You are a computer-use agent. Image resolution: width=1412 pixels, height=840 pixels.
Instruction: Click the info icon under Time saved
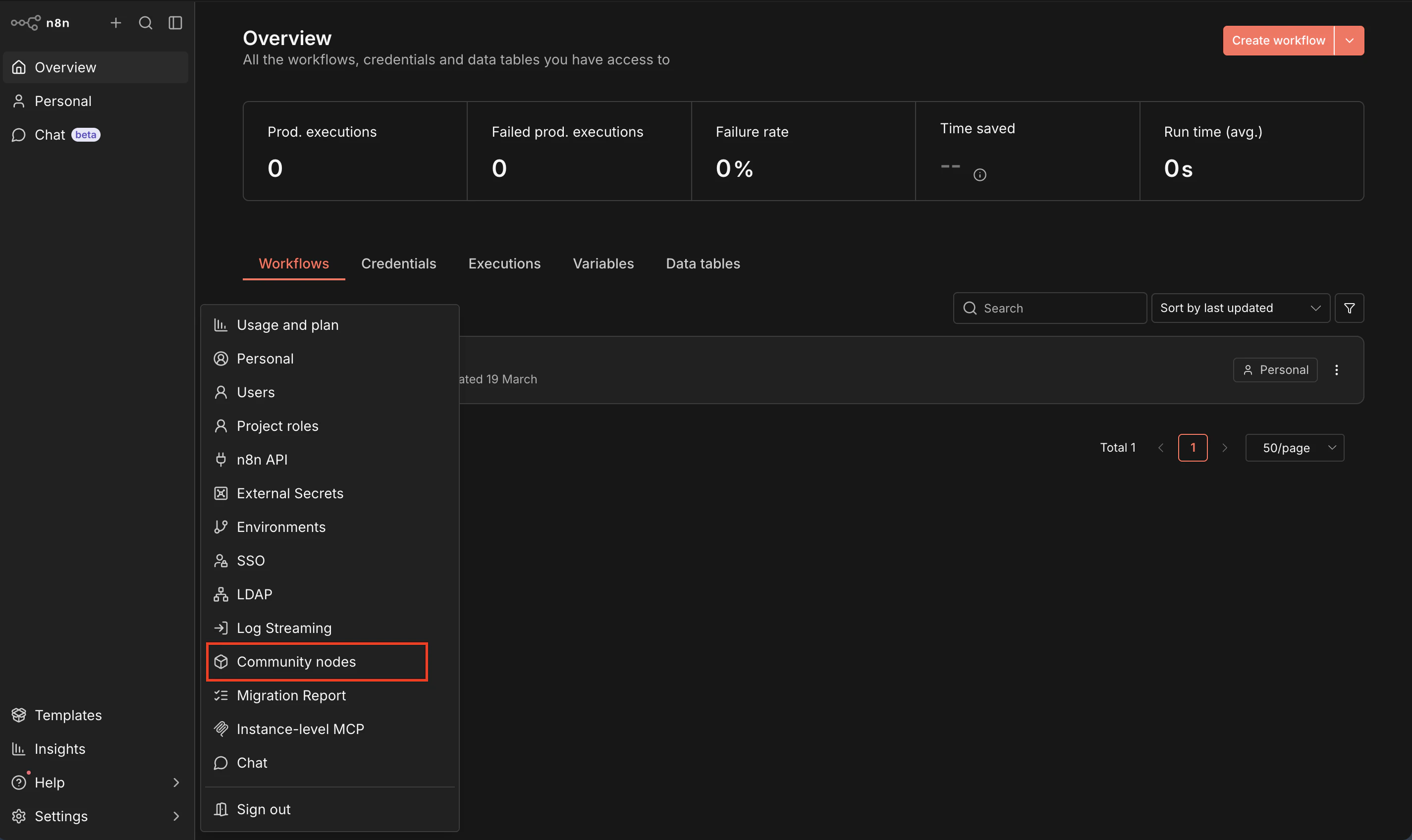[x=980, y=174]
